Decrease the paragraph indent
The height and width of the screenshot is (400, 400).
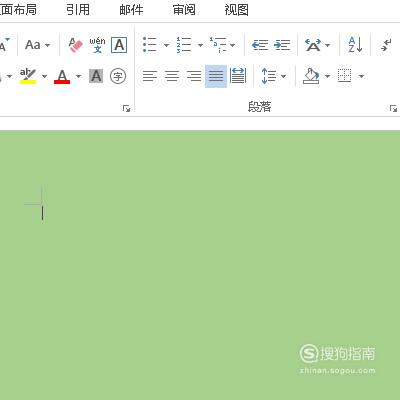click(x=260, y=45)
